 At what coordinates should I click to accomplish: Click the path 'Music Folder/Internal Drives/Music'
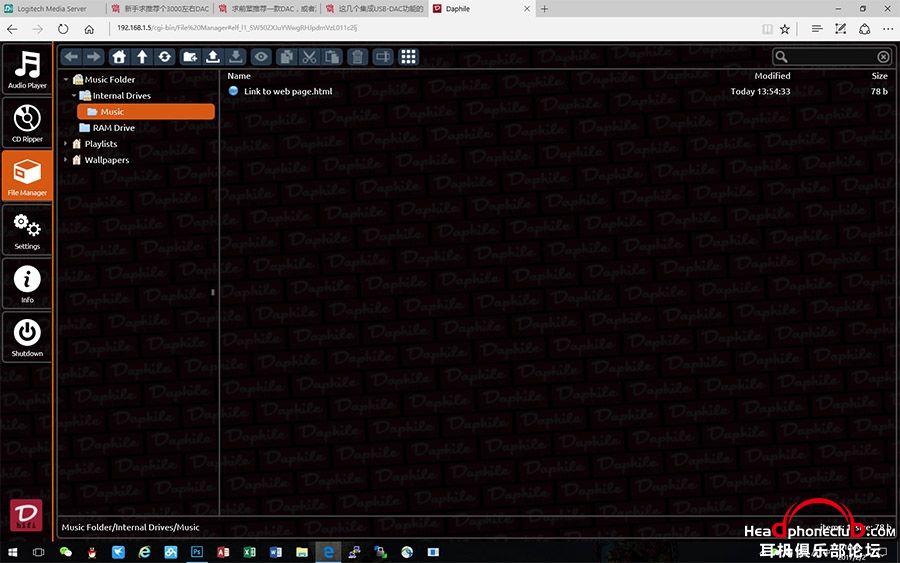(x=130, y=527)
